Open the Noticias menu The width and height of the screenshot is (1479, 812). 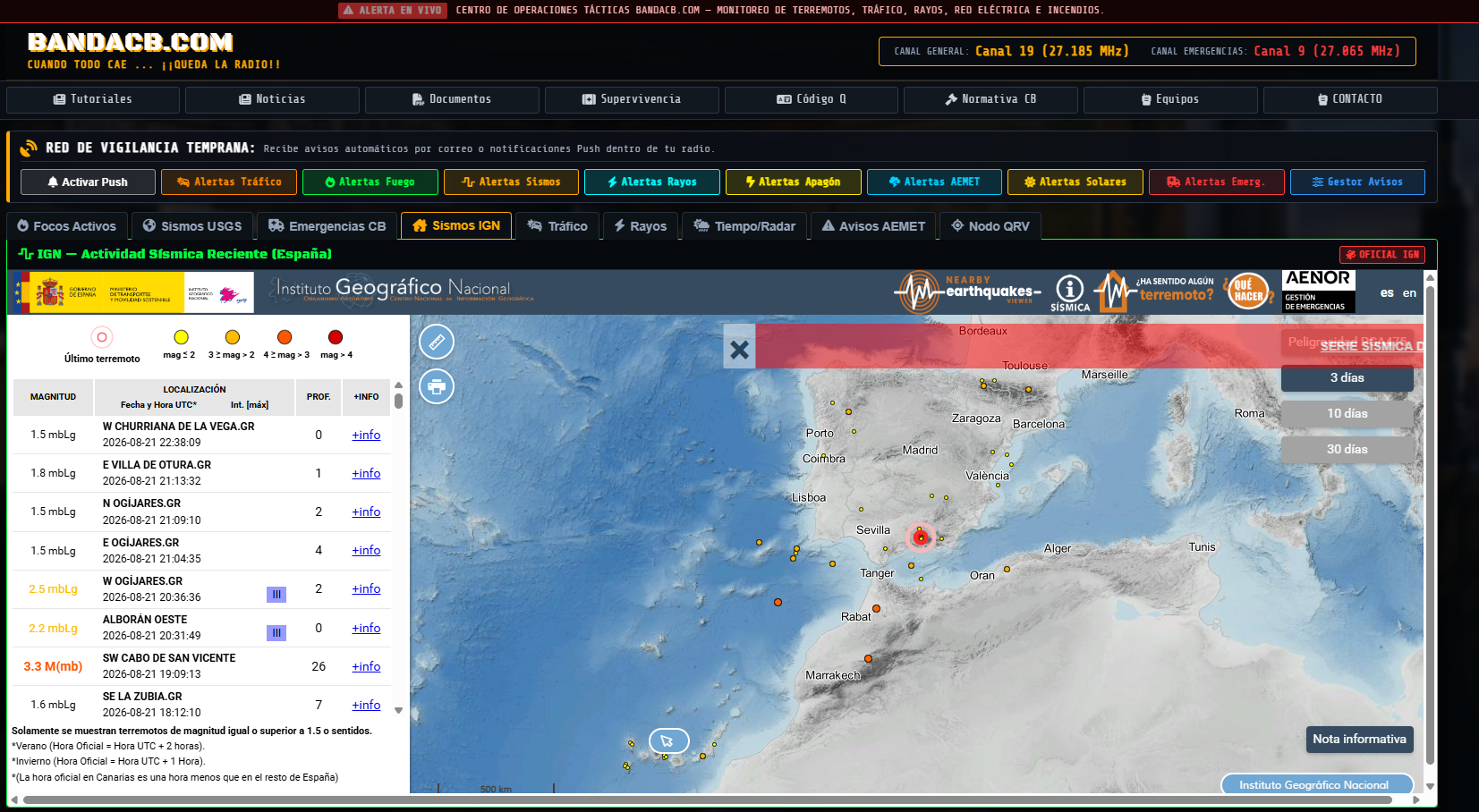272,99
